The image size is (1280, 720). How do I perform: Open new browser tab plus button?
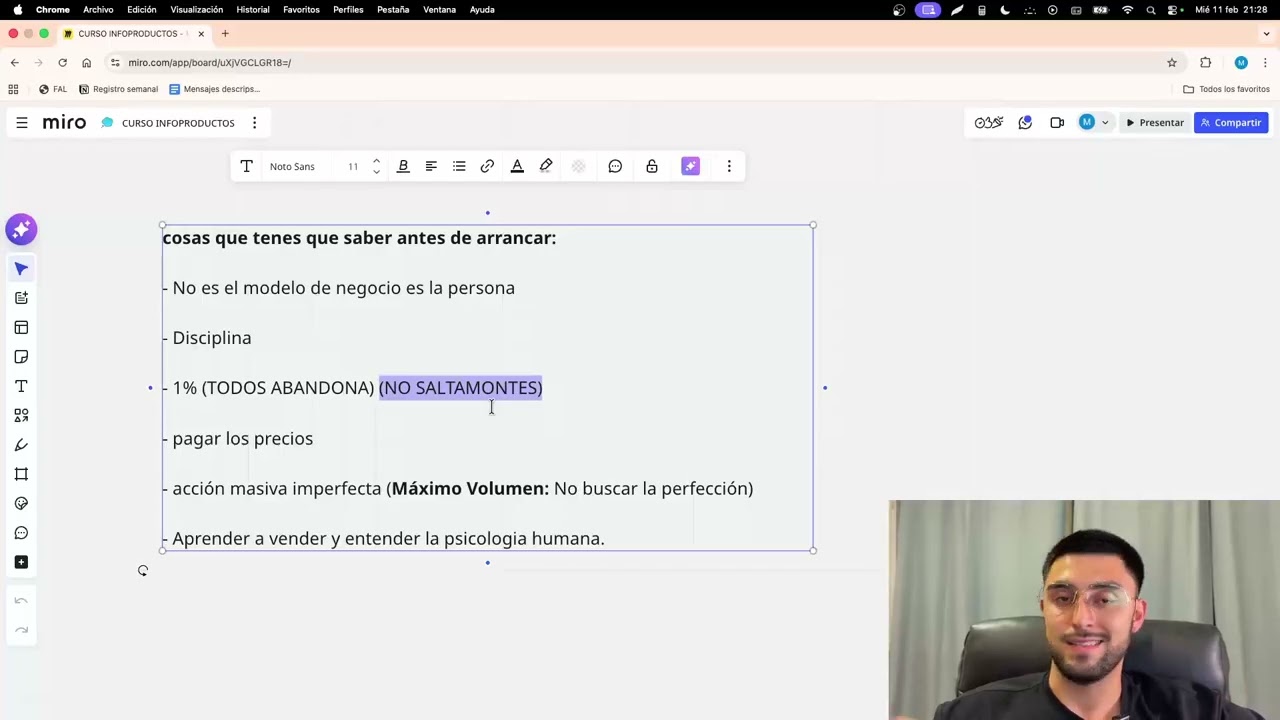pos(225,33)
